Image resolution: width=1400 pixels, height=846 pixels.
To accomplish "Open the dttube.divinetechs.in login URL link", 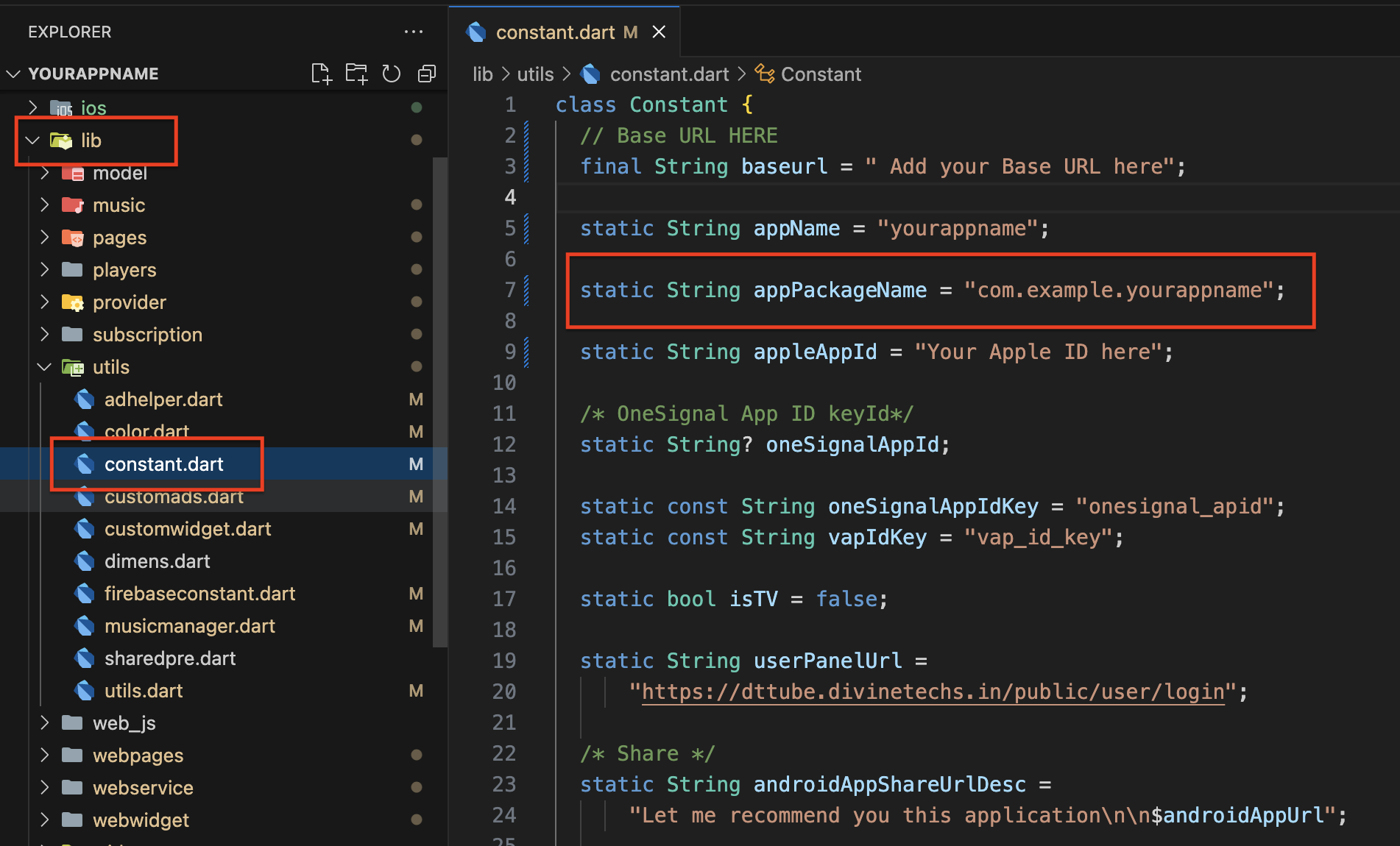I will pyautogui.click(x=933, y=692).
